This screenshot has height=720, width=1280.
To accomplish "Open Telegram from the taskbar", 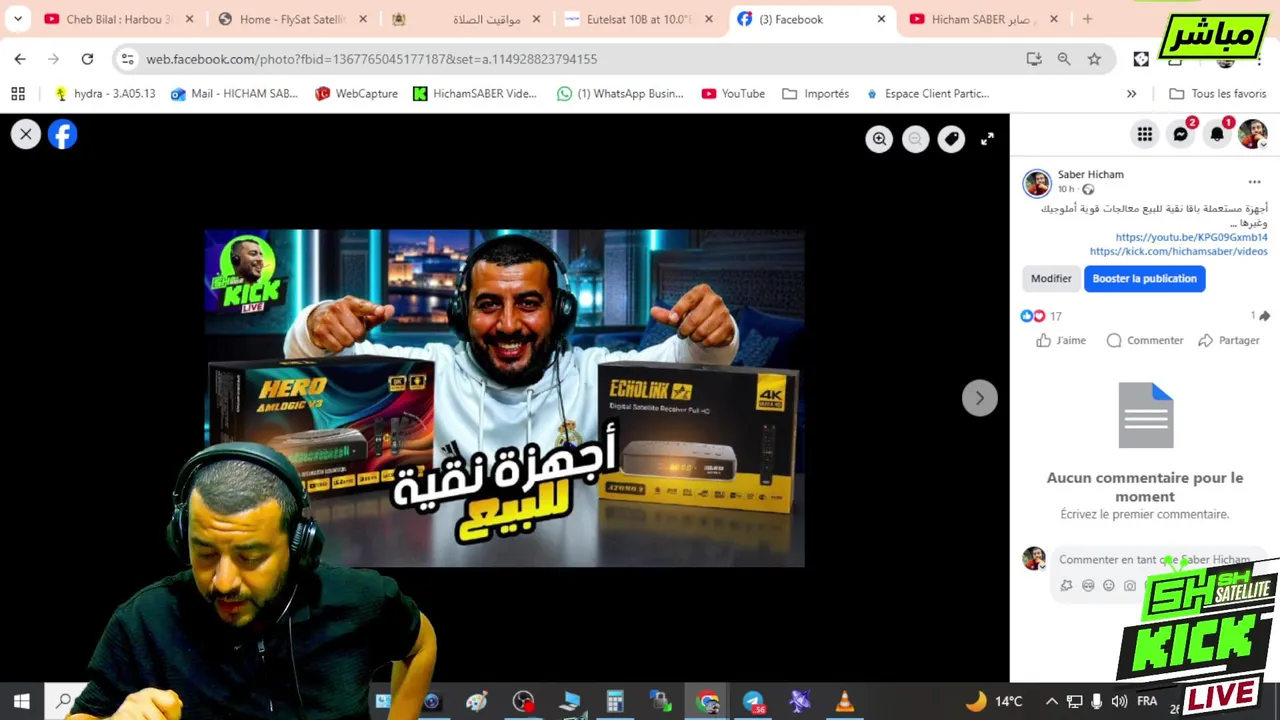I will click(x=753, y=702).
